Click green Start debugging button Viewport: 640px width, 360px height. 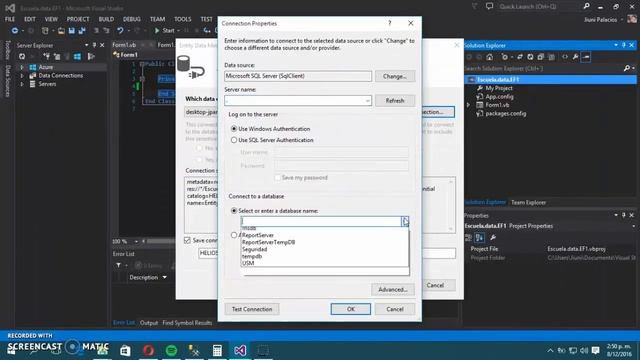point(157,31)
